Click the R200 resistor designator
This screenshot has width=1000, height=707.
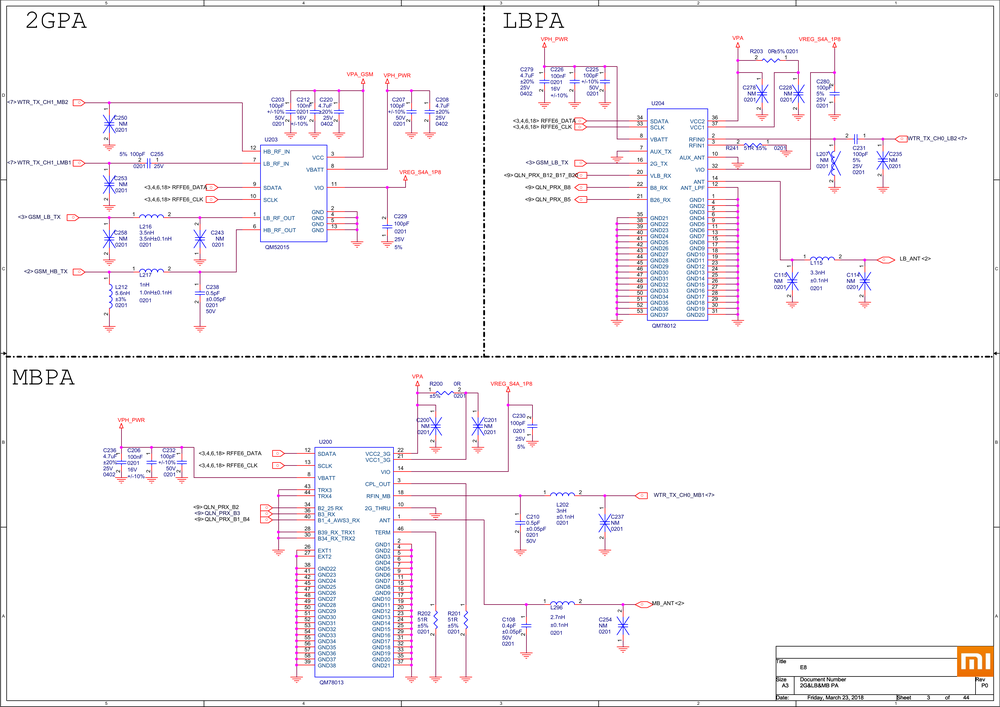coord(436,384)
